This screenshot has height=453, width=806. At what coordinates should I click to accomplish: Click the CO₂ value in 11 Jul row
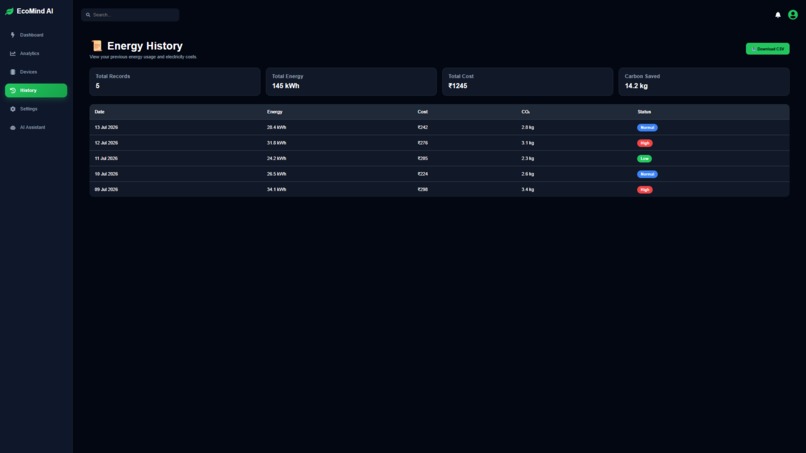click(527, 158)
